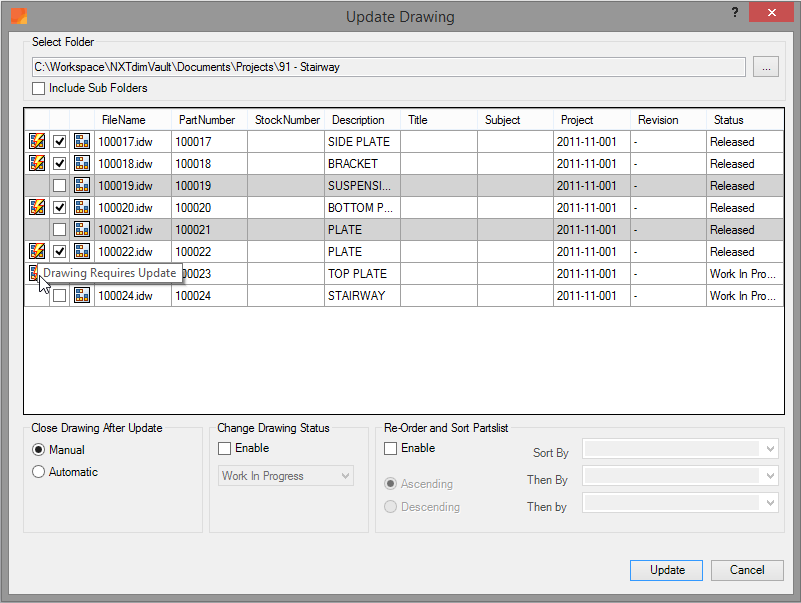This screenshot has height=603, width=801.
Task: Click the Select Folder path field
Action: pos(388,67)
